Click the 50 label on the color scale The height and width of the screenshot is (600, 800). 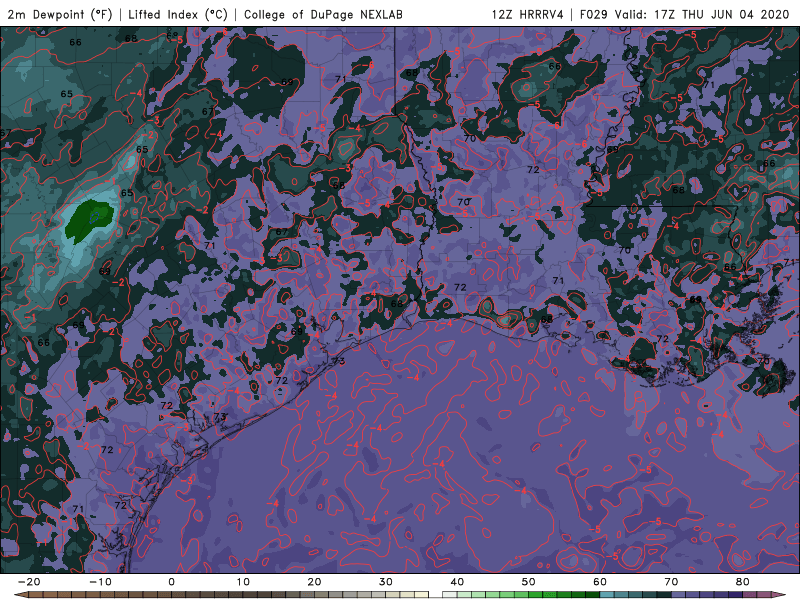coord(529,582)
